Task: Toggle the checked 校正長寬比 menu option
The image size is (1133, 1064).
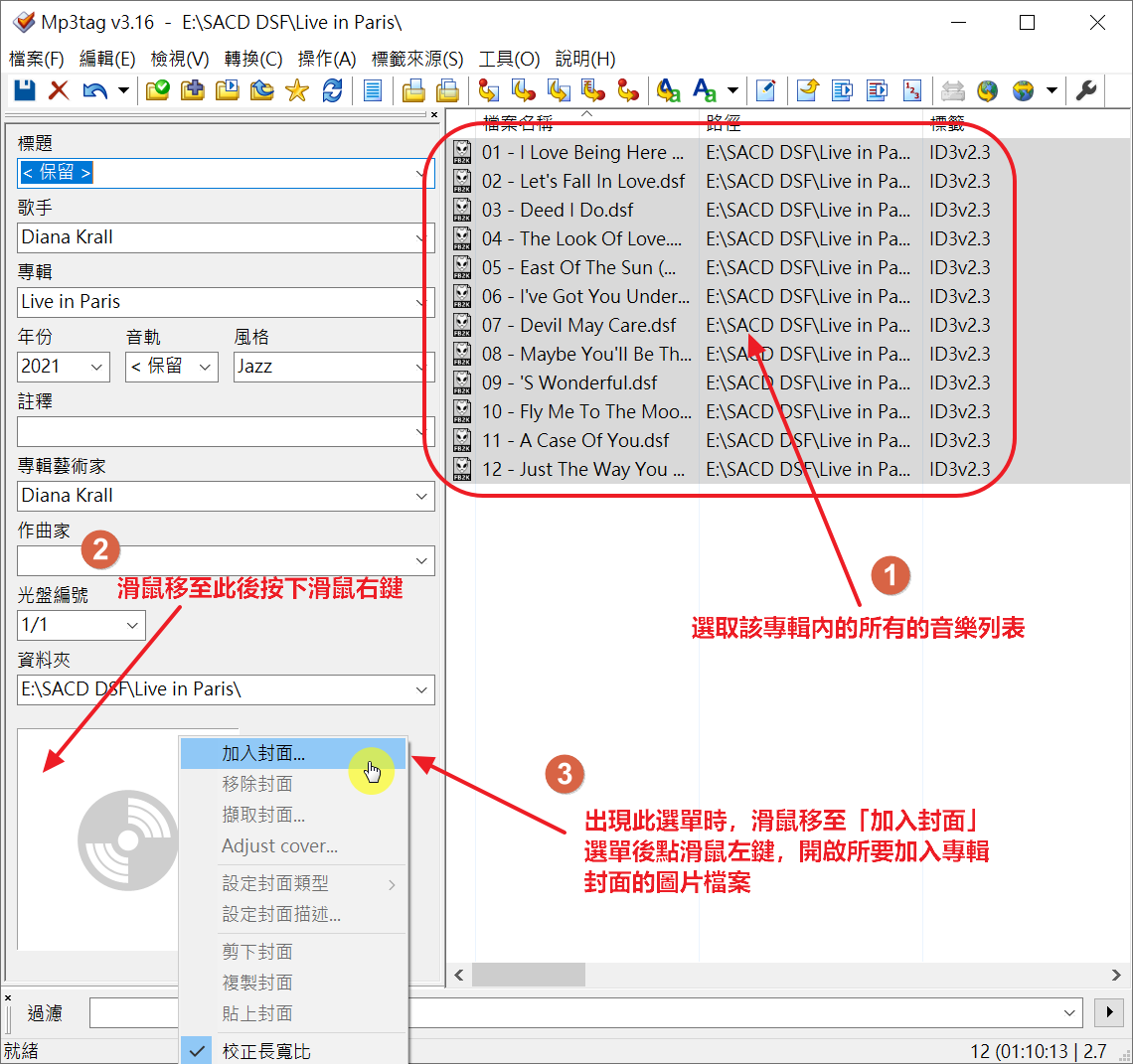Action: [292, 1050]
